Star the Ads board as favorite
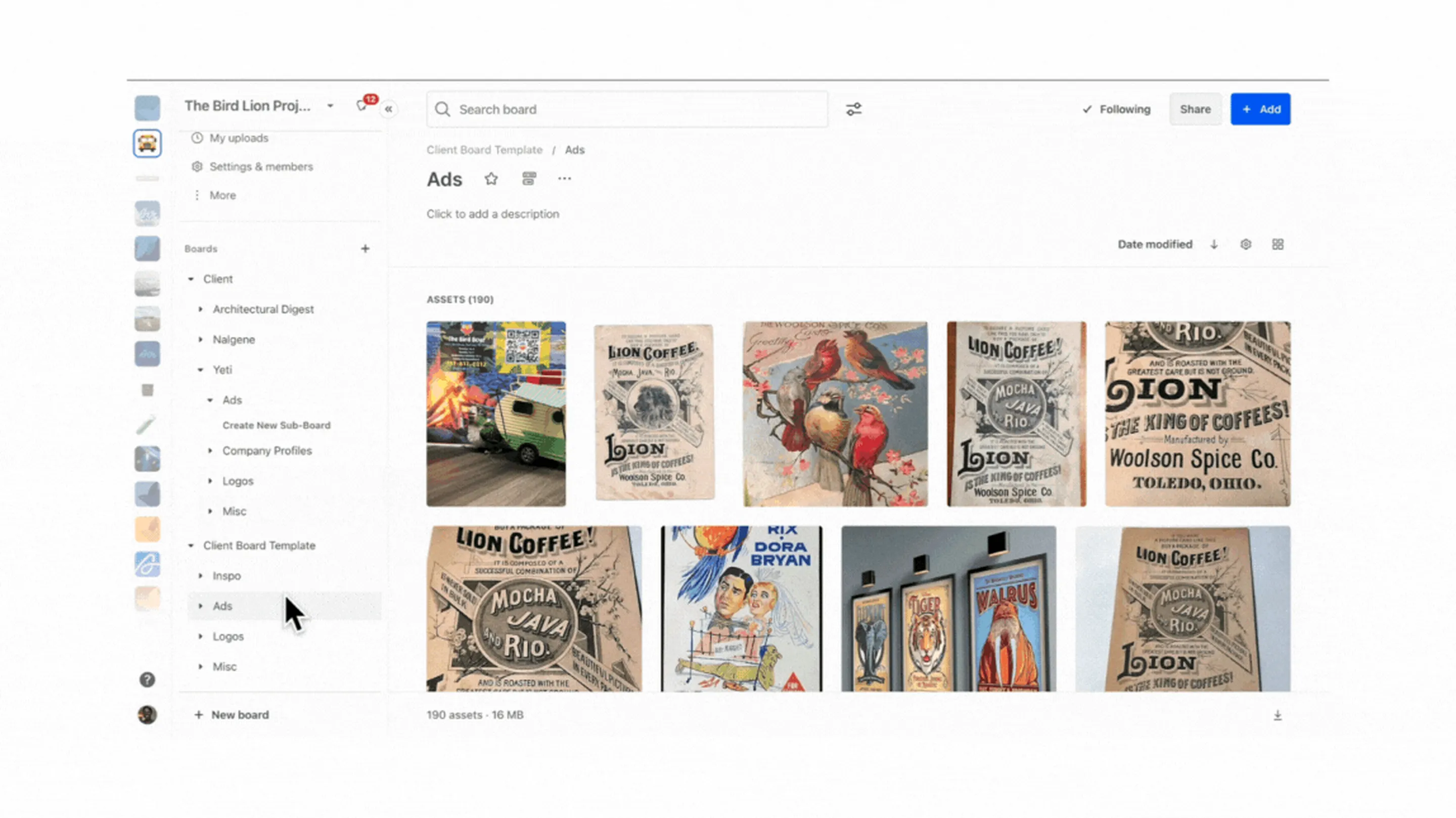 pyautogui.click(x=490, y=179)
